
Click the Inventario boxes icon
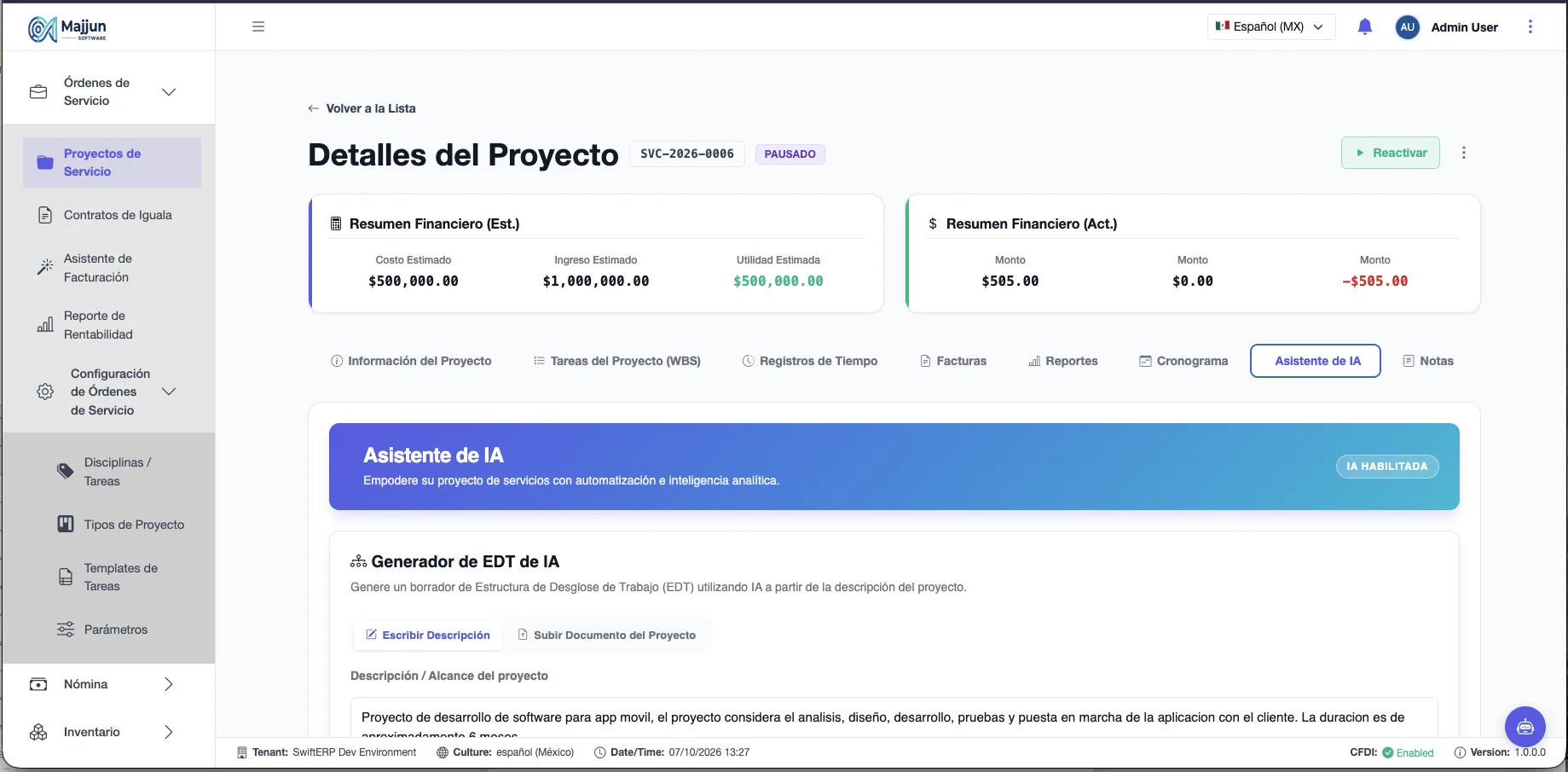[38, 732]
